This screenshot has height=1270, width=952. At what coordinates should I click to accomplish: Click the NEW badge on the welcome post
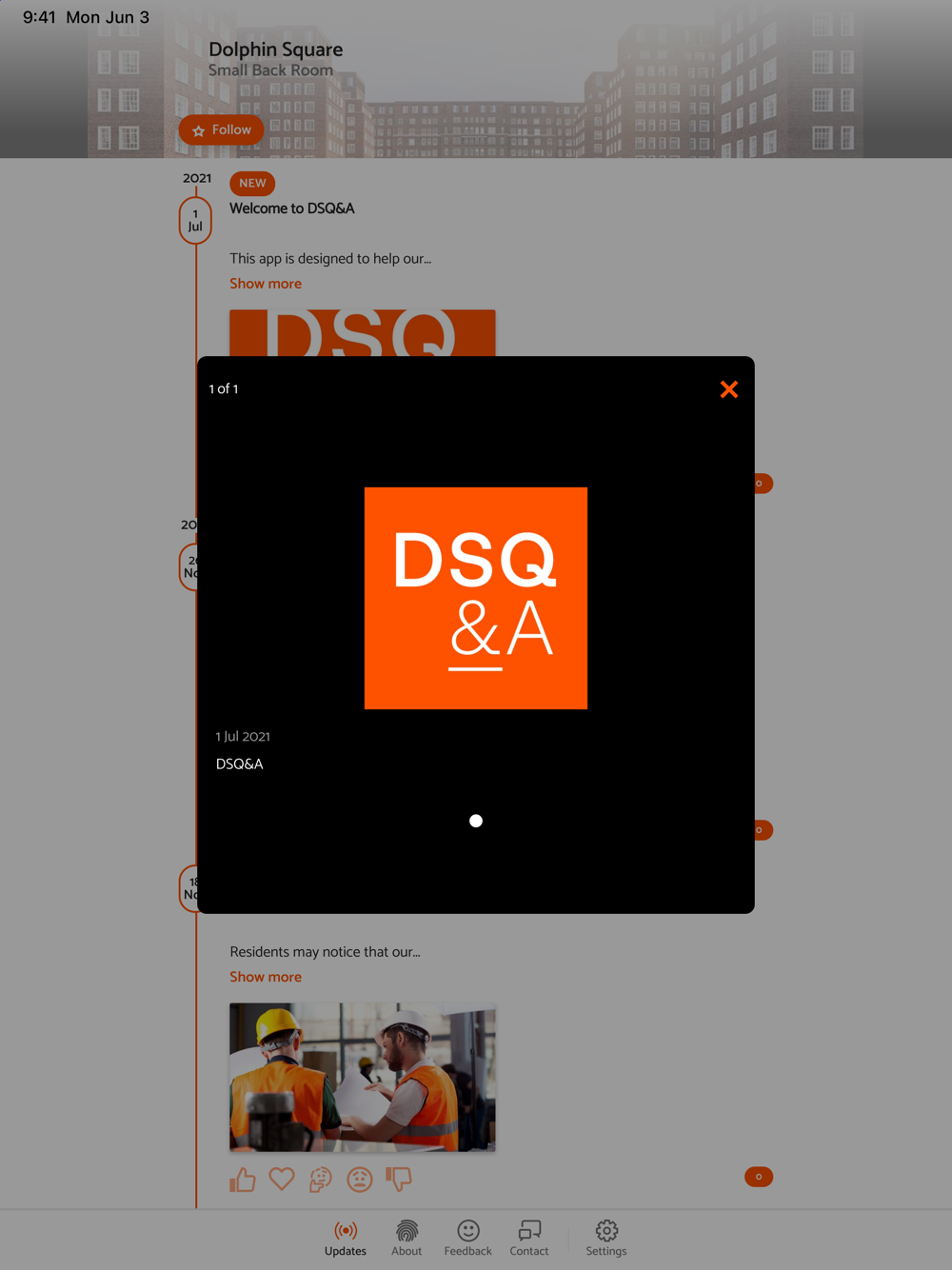coord(252,183)
